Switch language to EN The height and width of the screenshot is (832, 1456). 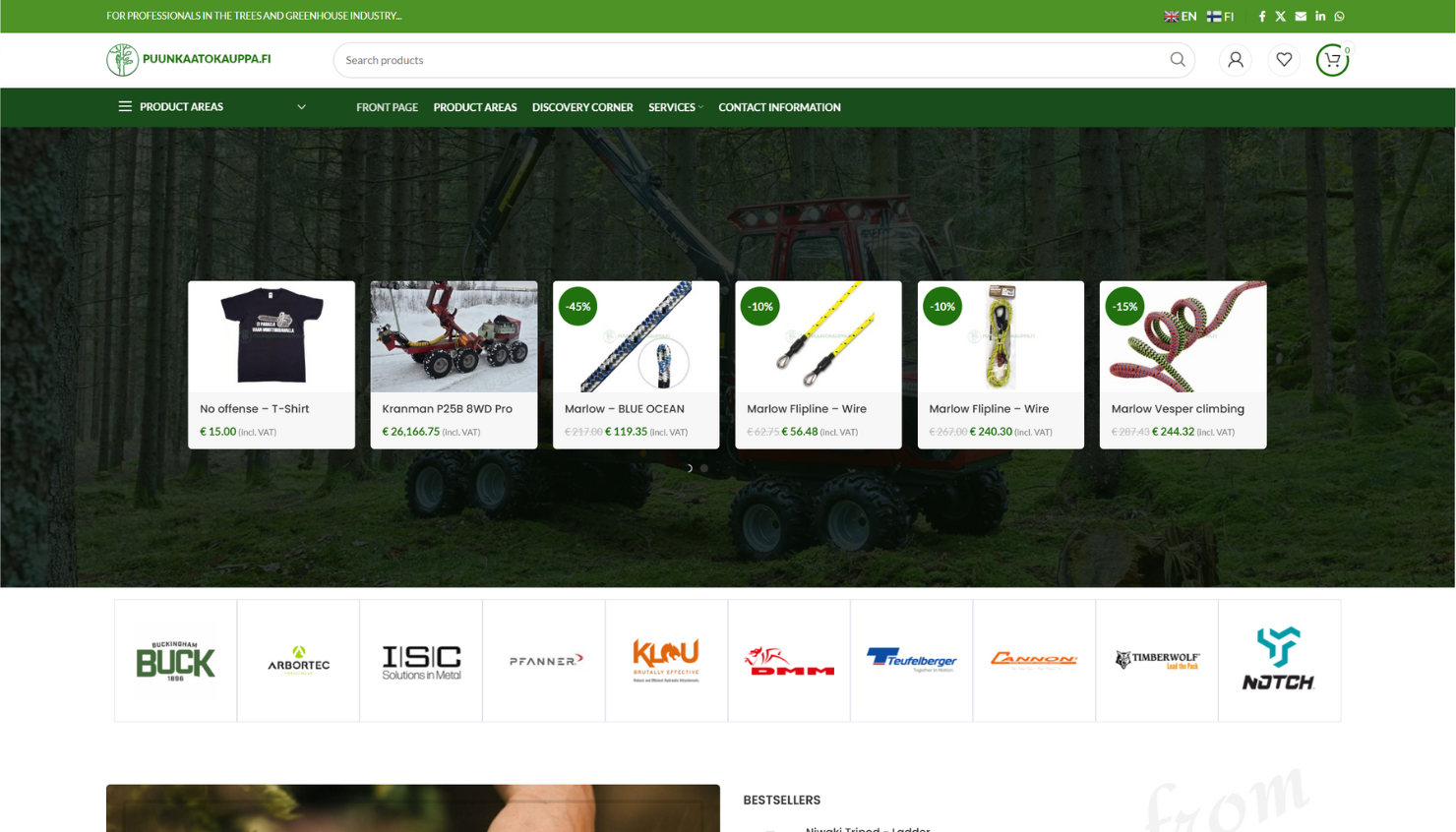(1181, 17)
